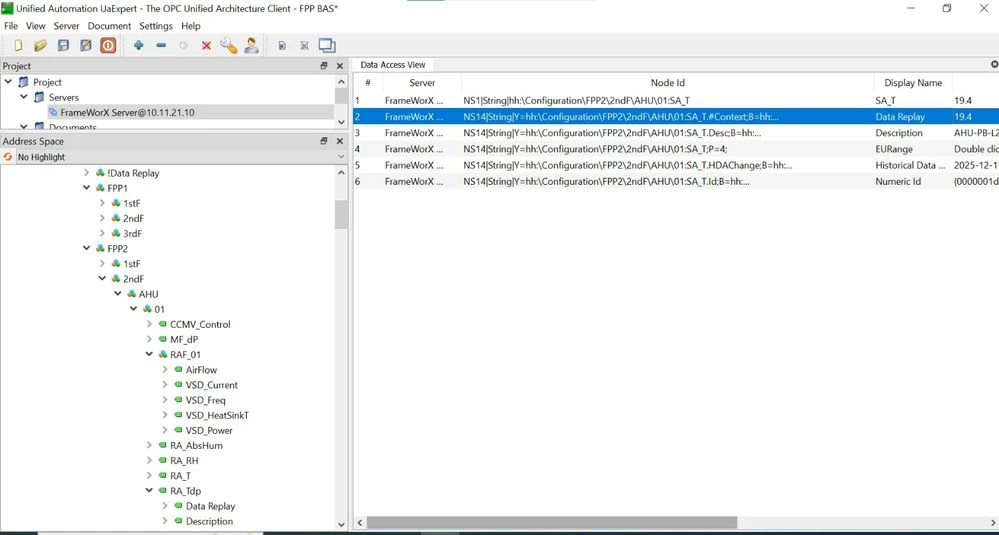The image size is (999, 535).
Task: Select the Data Access View tab
Action: 392,65
